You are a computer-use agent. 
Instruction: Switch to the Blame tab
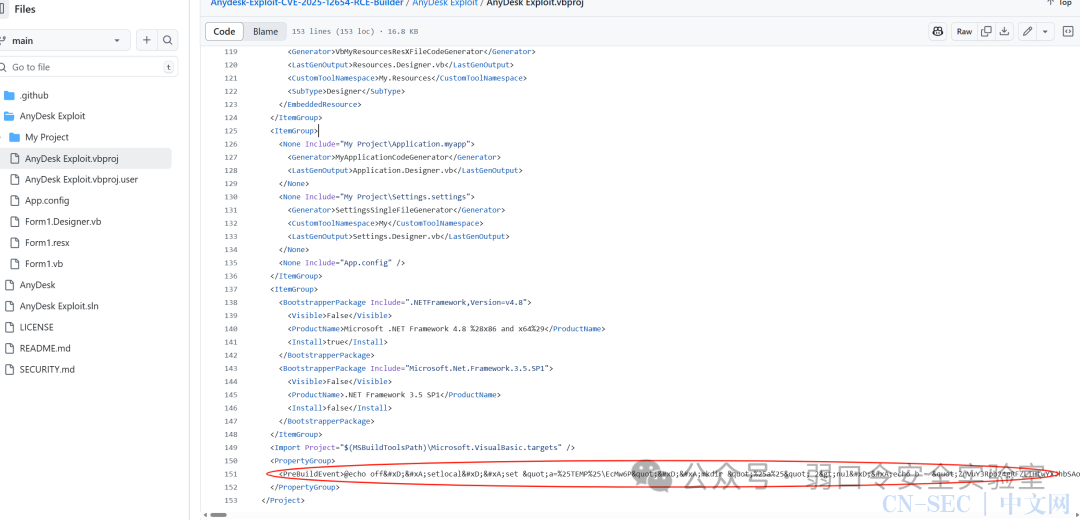click(265, 32)
